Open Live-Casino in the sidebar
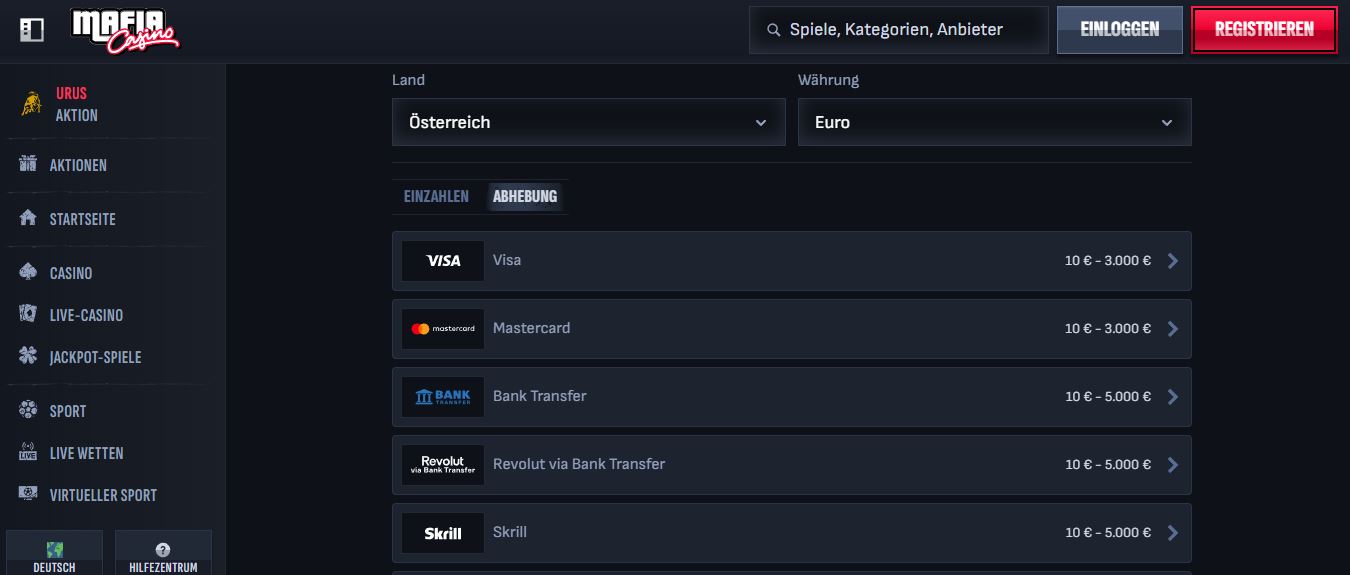This screenshot has width=1350, height=575. coord(87,315)
